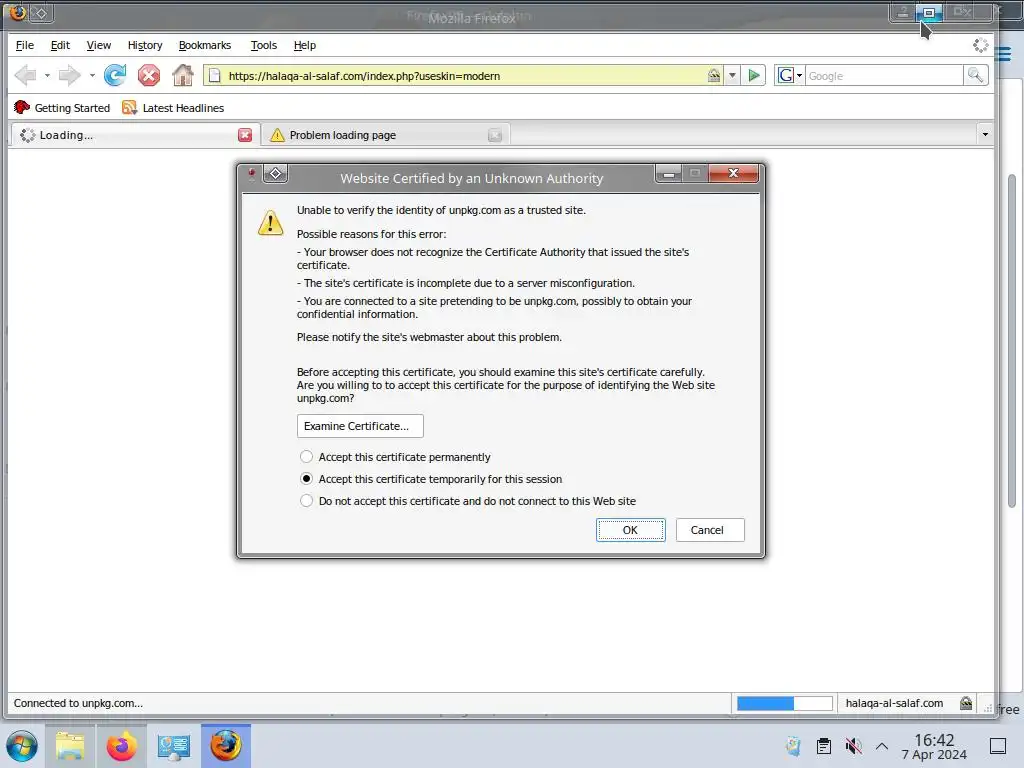Open the Windows Start menu
1024x768 pixels.
tap(22, 746)
